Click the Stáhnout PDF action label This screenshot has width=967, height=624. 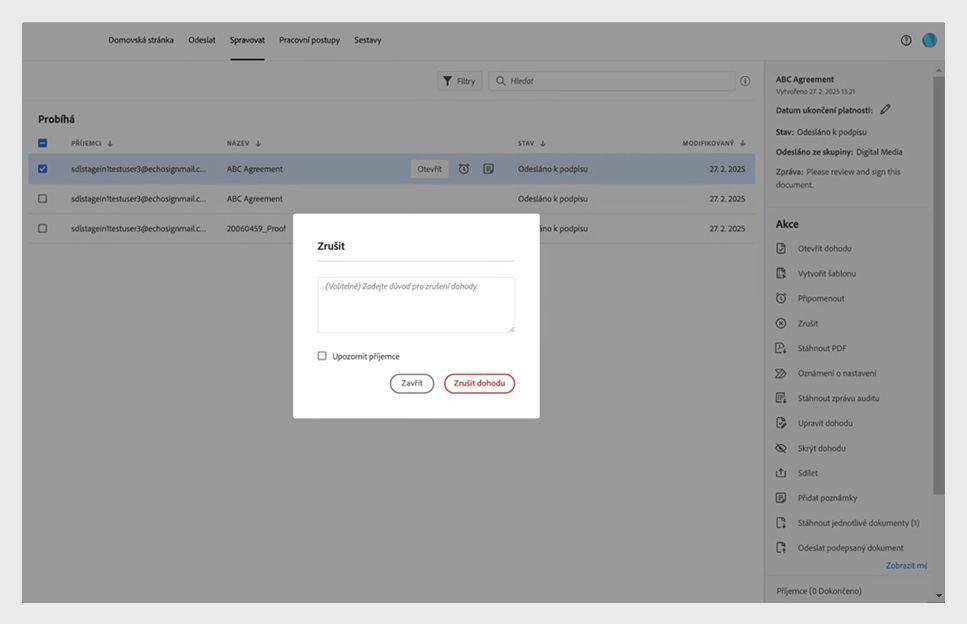821,348
